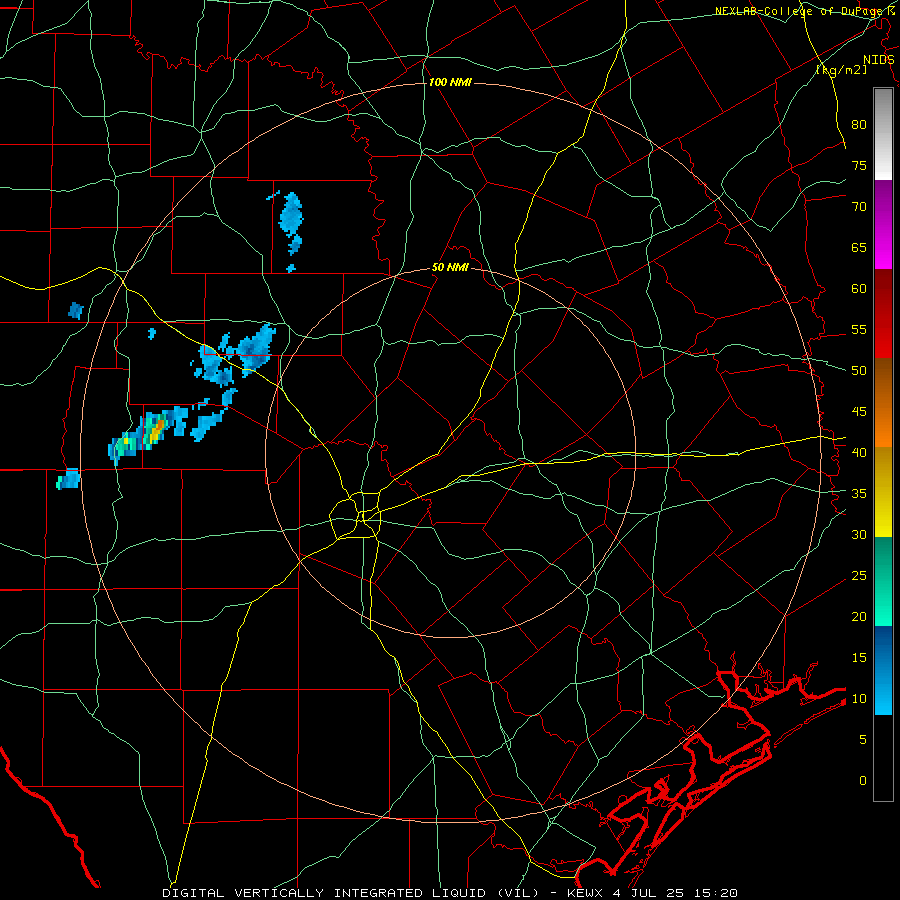Screen dimensions: 900x900
Task: Click the '30' value on the VIL scale
Action: point(859,535)
